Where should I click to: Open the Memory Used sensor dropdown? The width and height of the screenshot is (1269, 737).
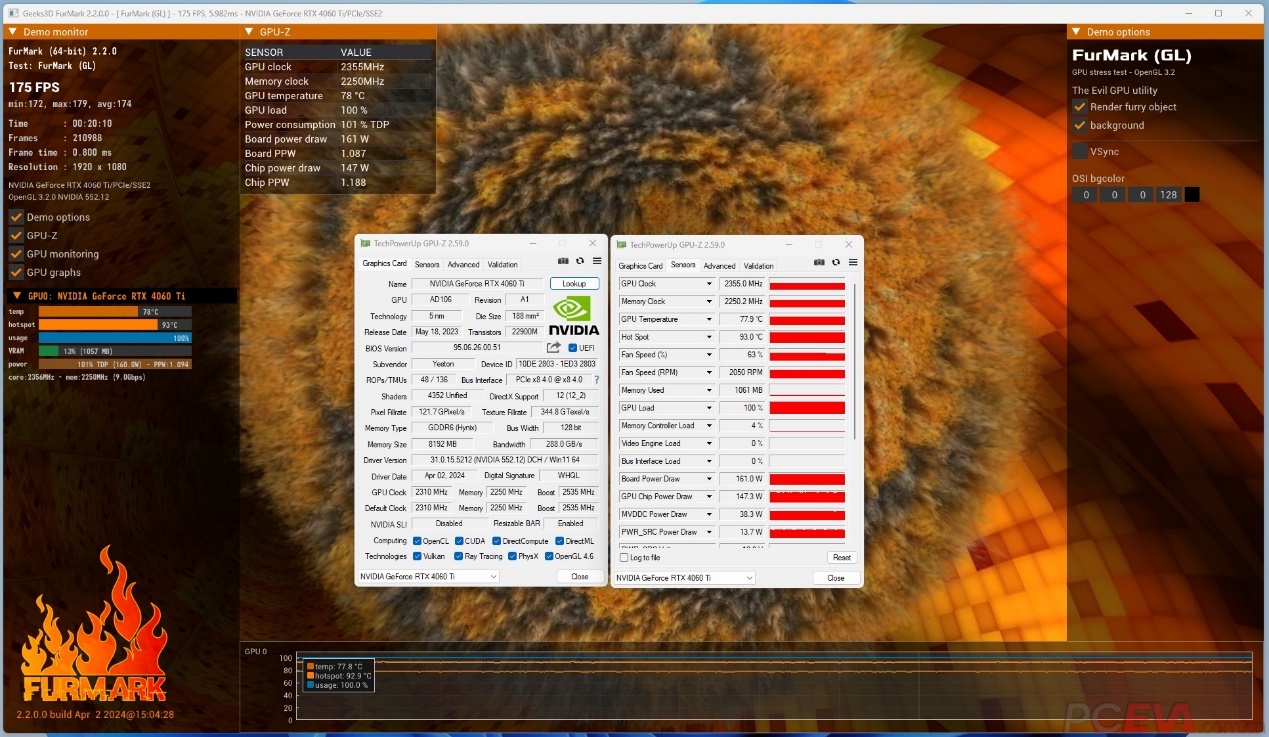coord(709,390)
